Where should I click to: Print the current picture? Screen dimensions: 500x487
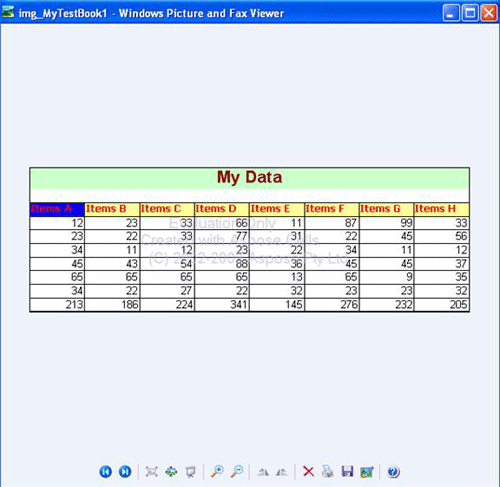pos(328,472)
